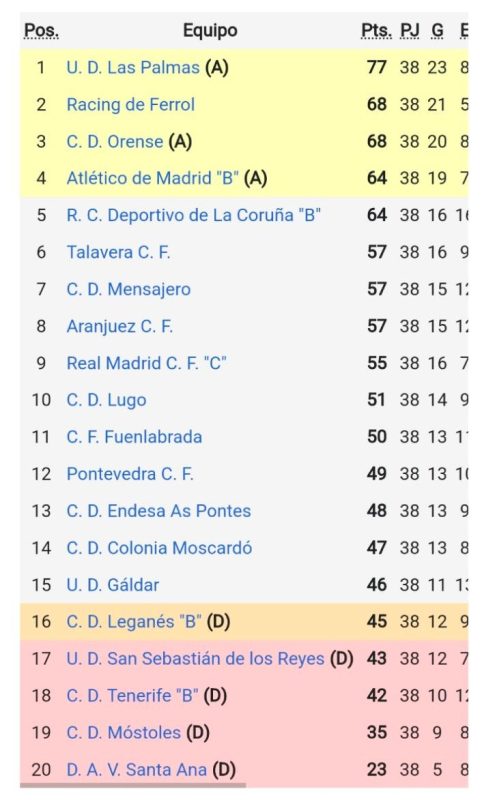The height and width of the screenshot is (800, 482).
Task: Open the U. D. Las Palmas link
Action: coord(133,68)
